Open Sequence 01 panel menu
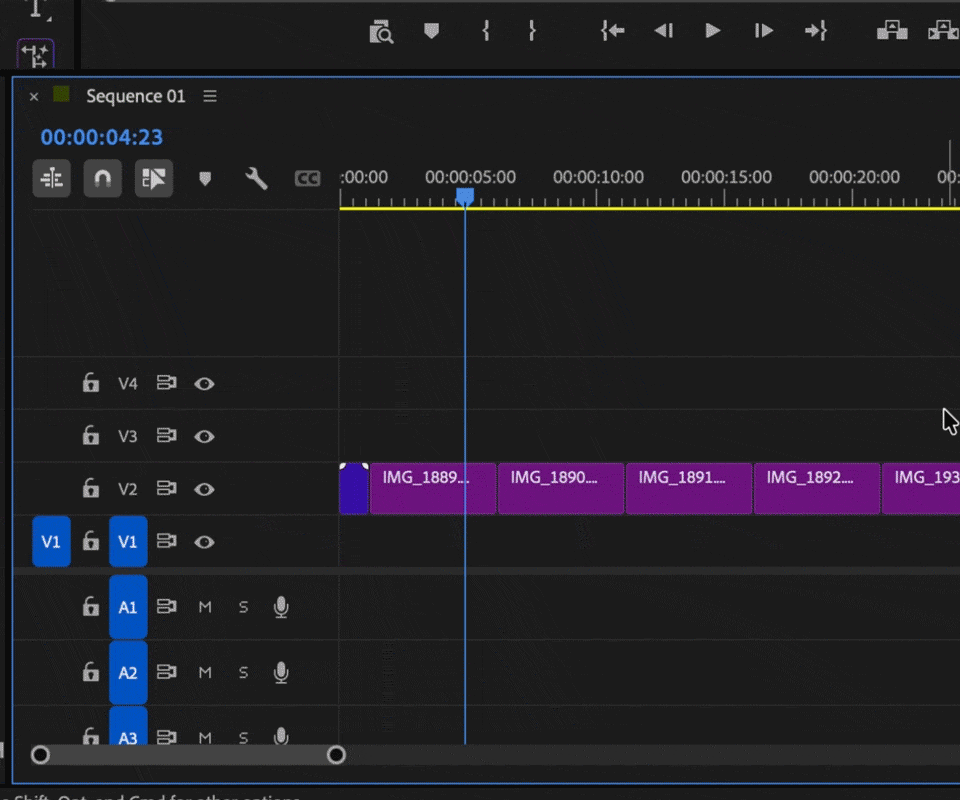Viewport: 960px width, 800px height. point(210,96)
